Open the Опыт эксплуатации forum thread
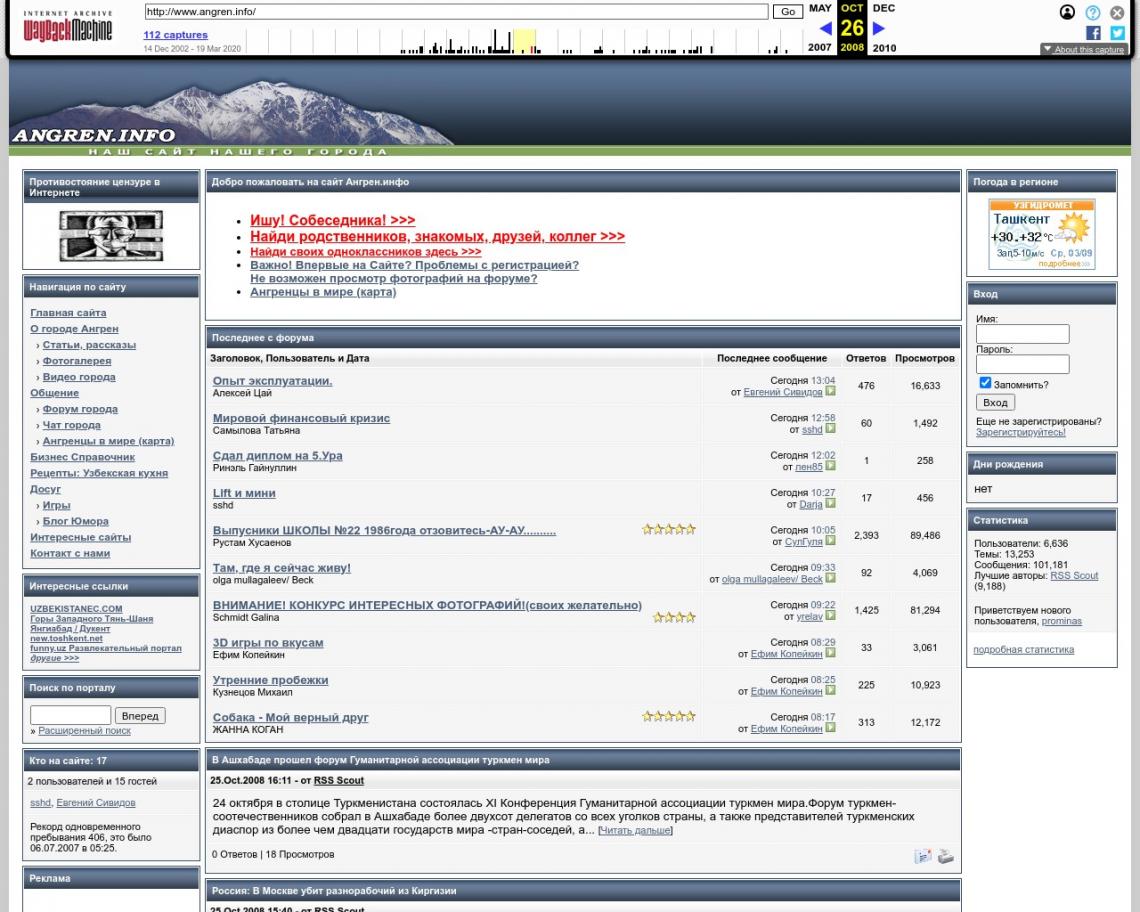 pos(273,381)
